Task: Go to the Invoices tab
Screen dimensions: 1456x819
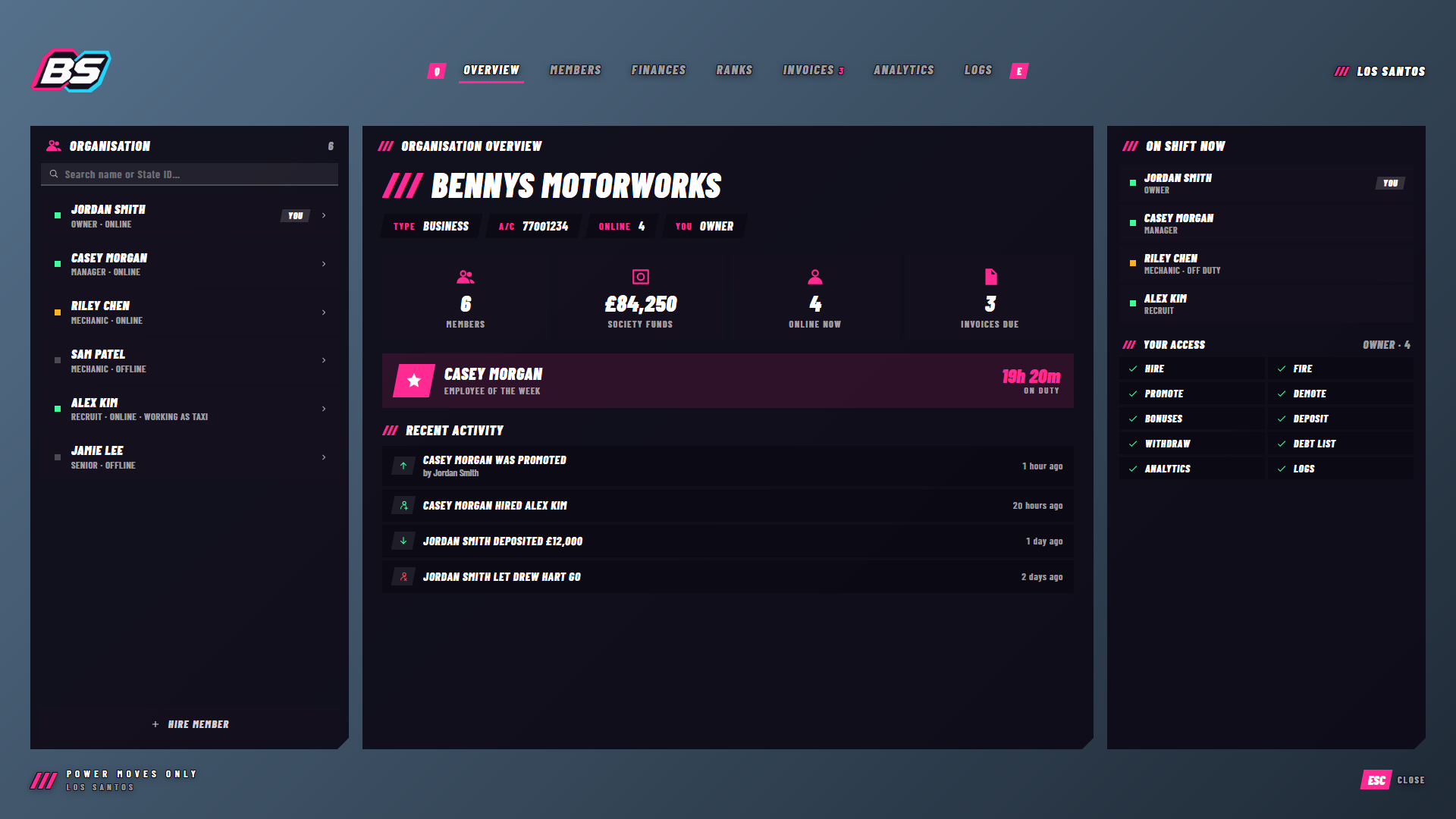Action: tap(813, 70)
